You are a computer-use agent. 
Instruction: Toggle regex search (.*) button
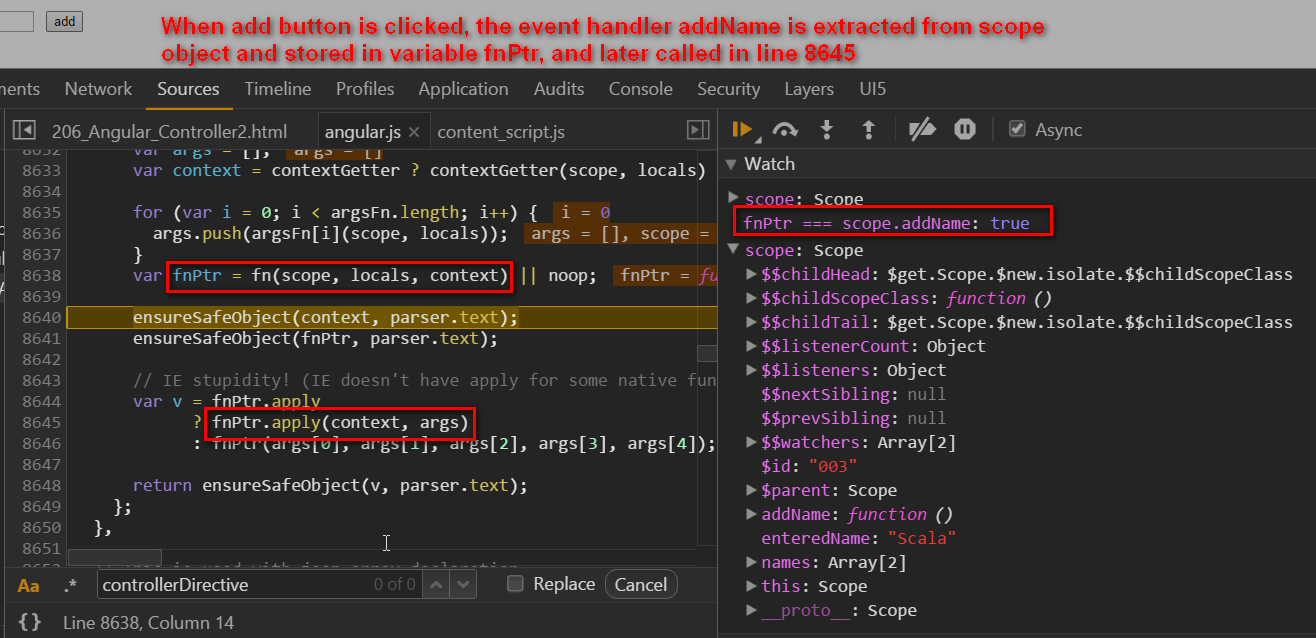coord(71,585)
